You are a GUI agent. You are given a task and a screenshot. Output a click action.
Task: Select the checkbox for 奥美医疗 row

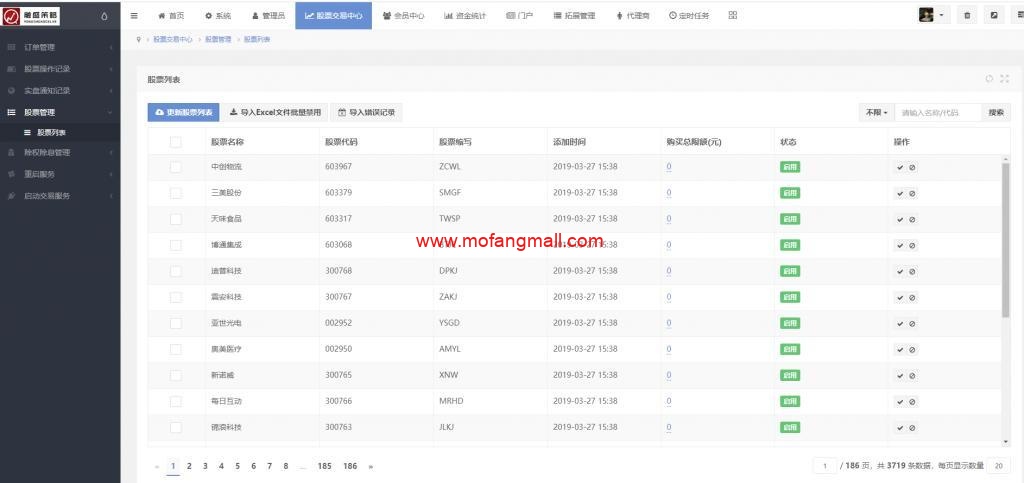[176, 349]
